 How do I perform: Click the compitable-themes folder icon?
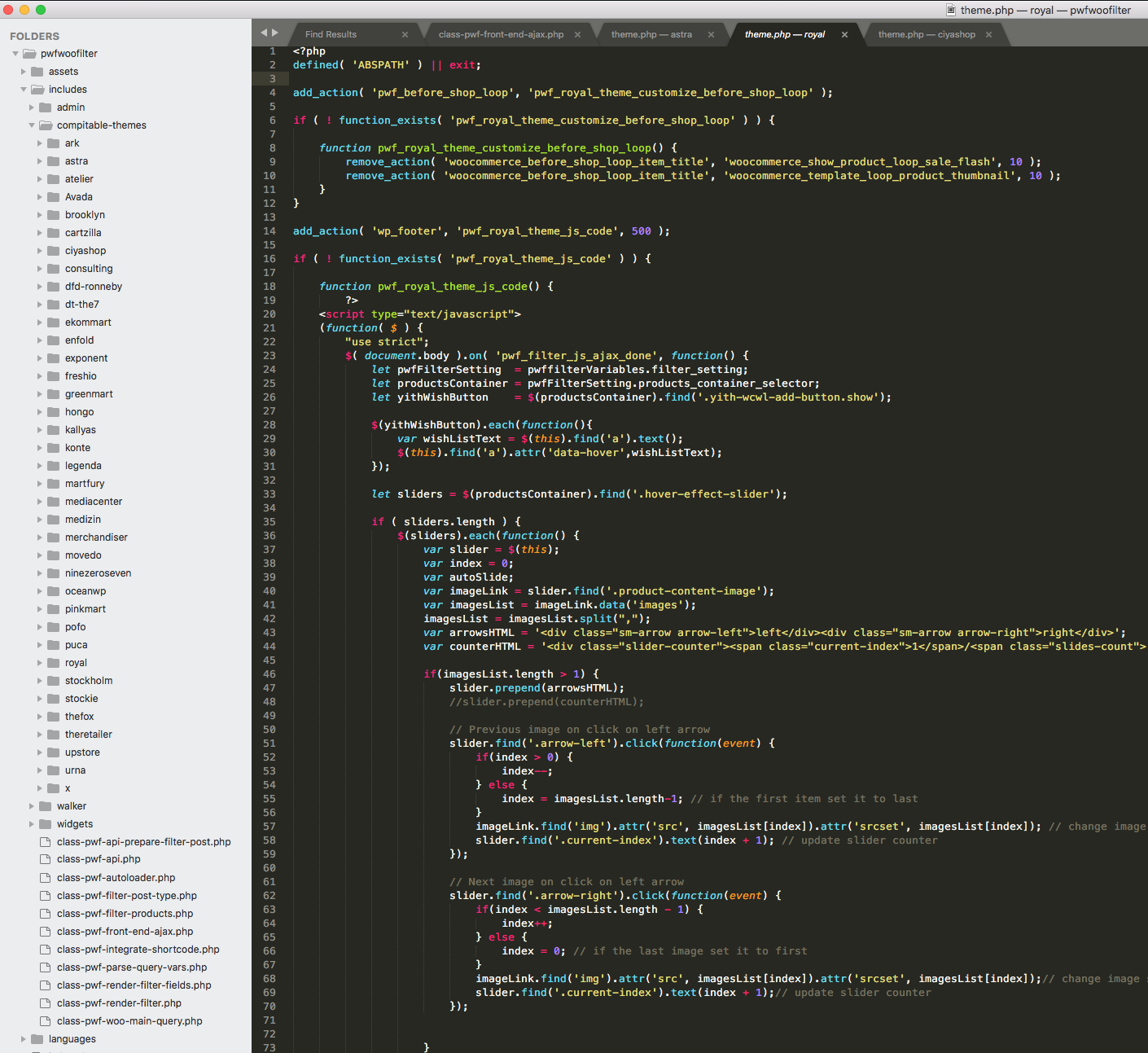(46, 125)
